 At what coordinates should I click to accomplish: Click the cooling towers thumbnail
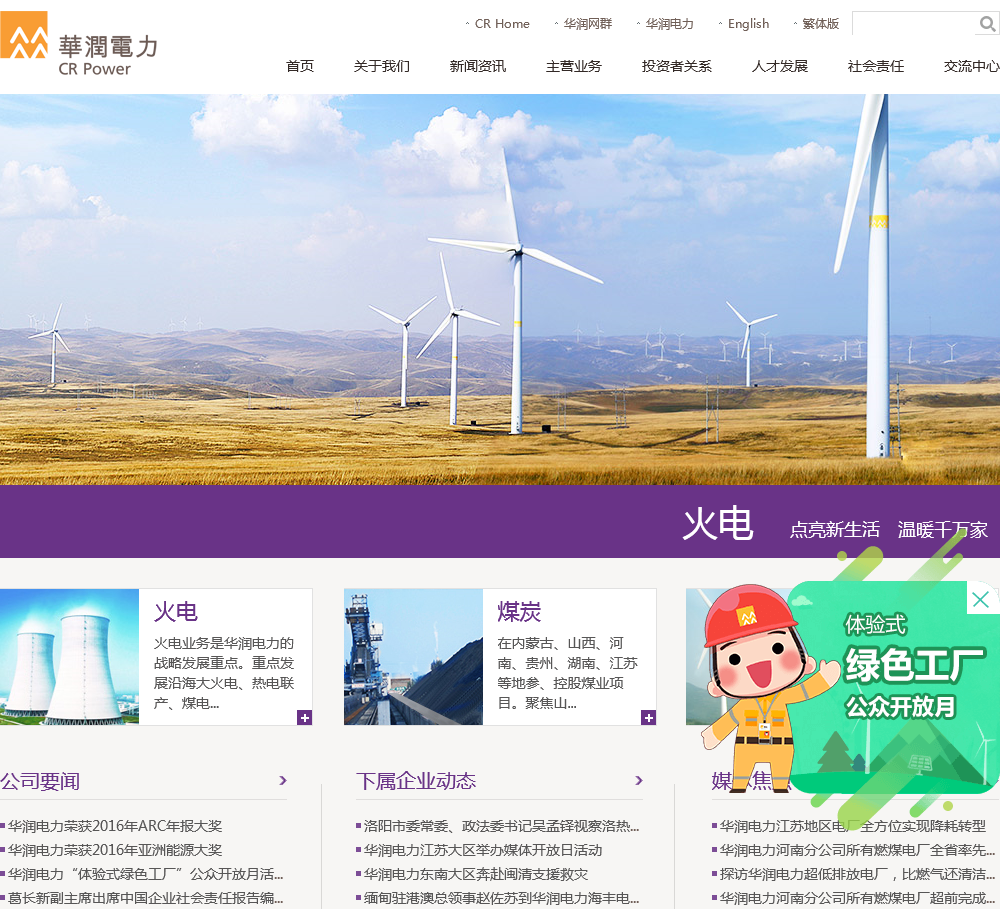tap(70, 656)
